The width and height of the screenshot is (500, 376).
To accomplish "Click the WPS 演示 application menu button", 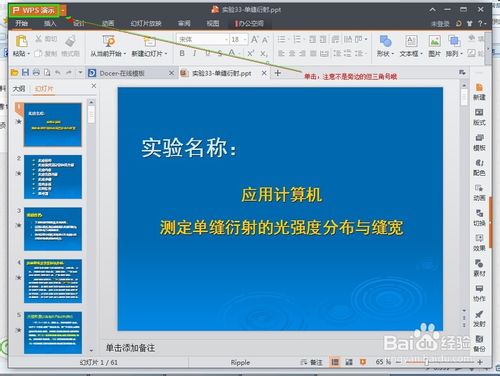I will tap(34, 11).
